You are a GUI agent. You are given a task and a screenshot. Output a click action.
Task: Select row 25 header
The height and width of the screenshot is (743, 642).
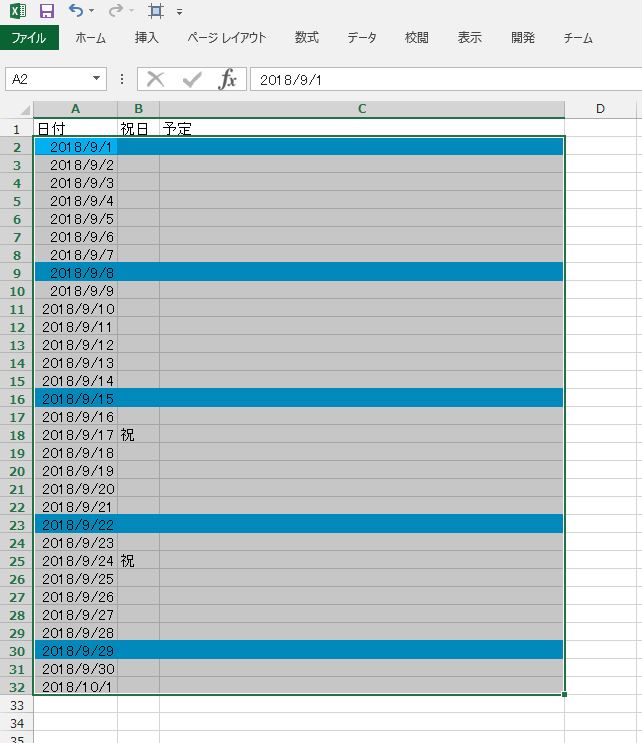point(17,562)
